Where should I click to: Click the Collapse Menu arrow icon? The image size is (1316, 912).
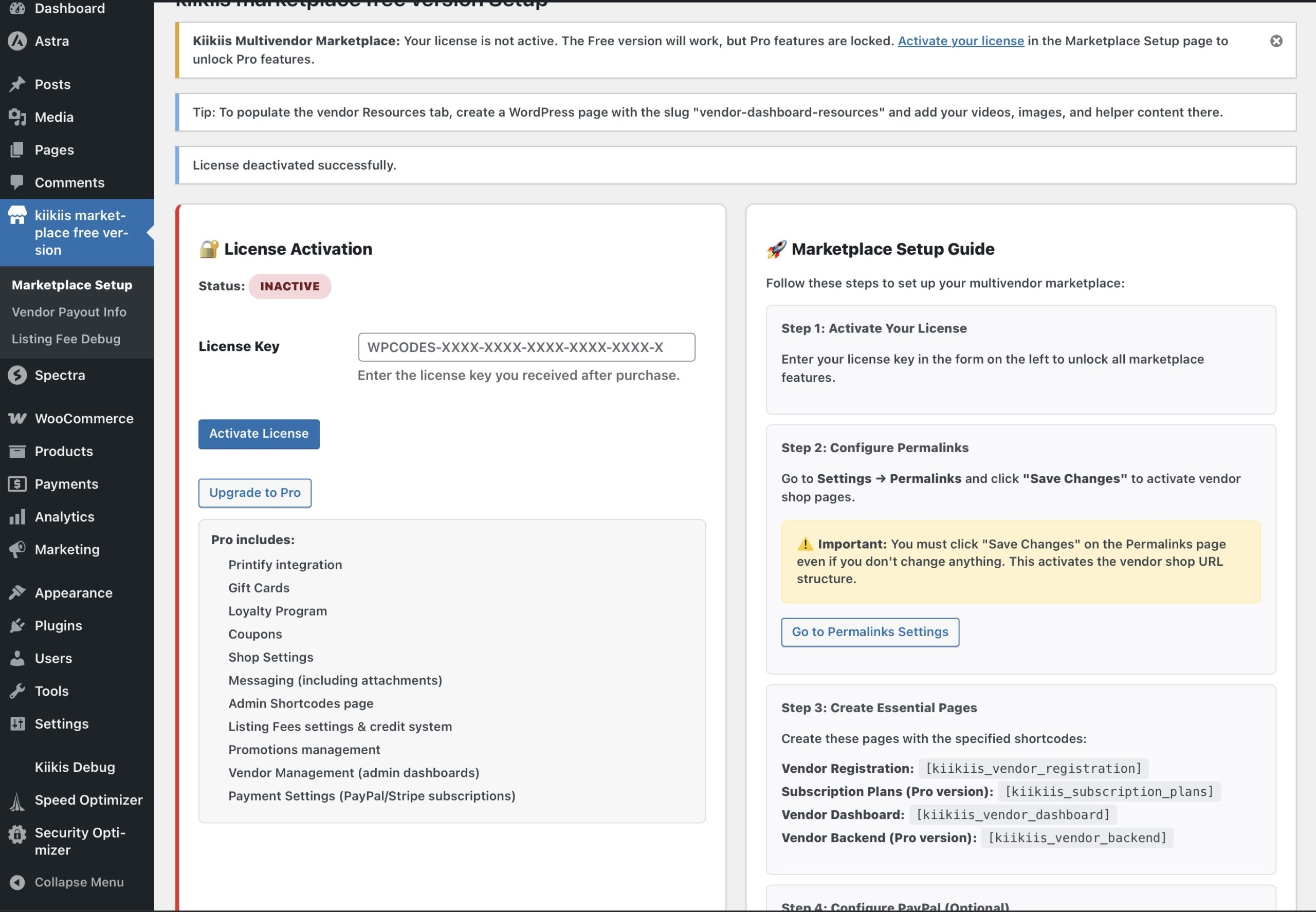click(x=17, y=882)
